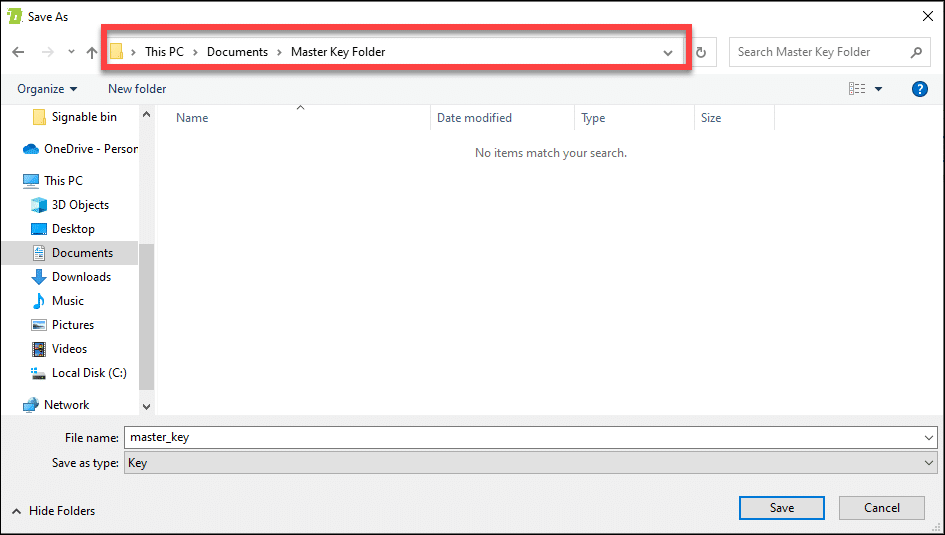Open the Help question mark icon
The image size is (945, 535).
920,89
